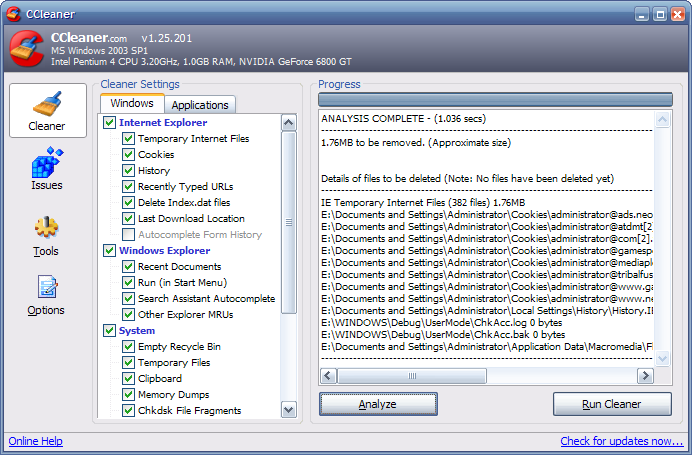The image size is (692, 455).
Task: Click the results horizontal scrollbar thumb
Action: 412,376
